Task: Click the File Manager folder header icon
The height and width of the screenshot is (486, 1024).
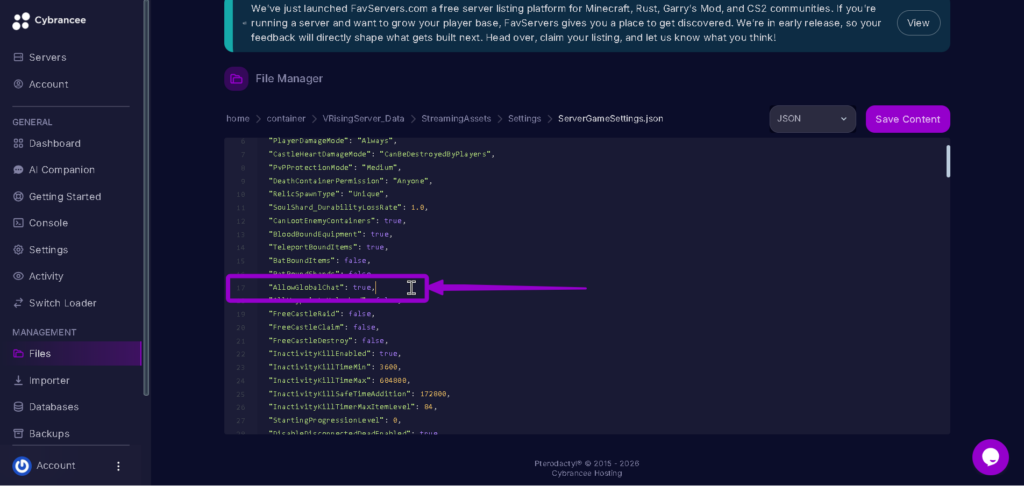Action: point(236,79)
